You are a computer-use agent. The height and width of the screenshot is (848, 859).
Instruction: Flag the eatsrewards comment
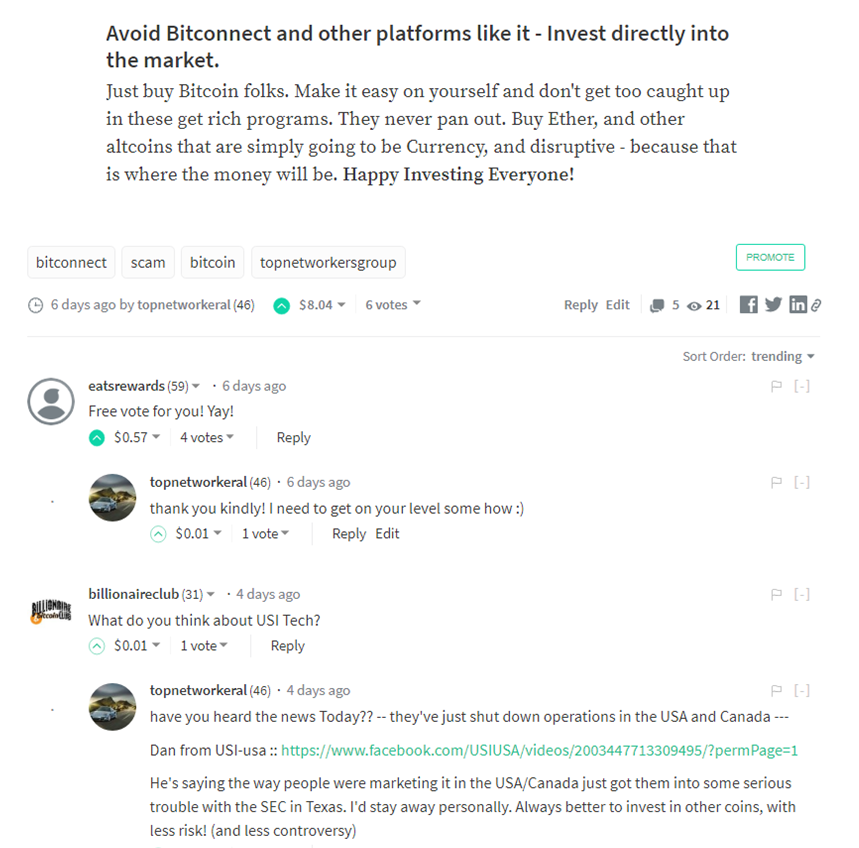[776, 386]
